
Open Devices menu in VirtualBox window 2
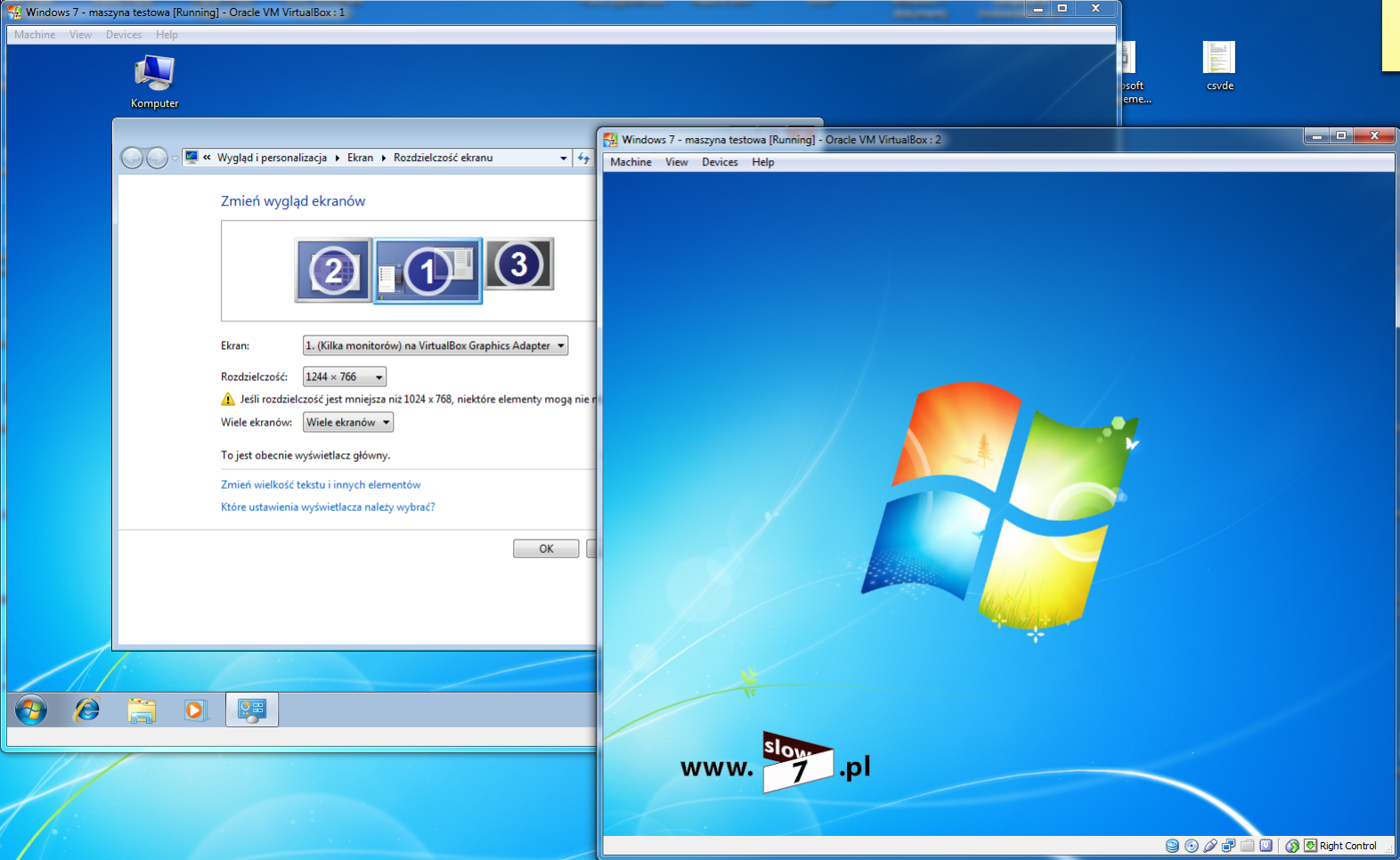click(720, 162)
